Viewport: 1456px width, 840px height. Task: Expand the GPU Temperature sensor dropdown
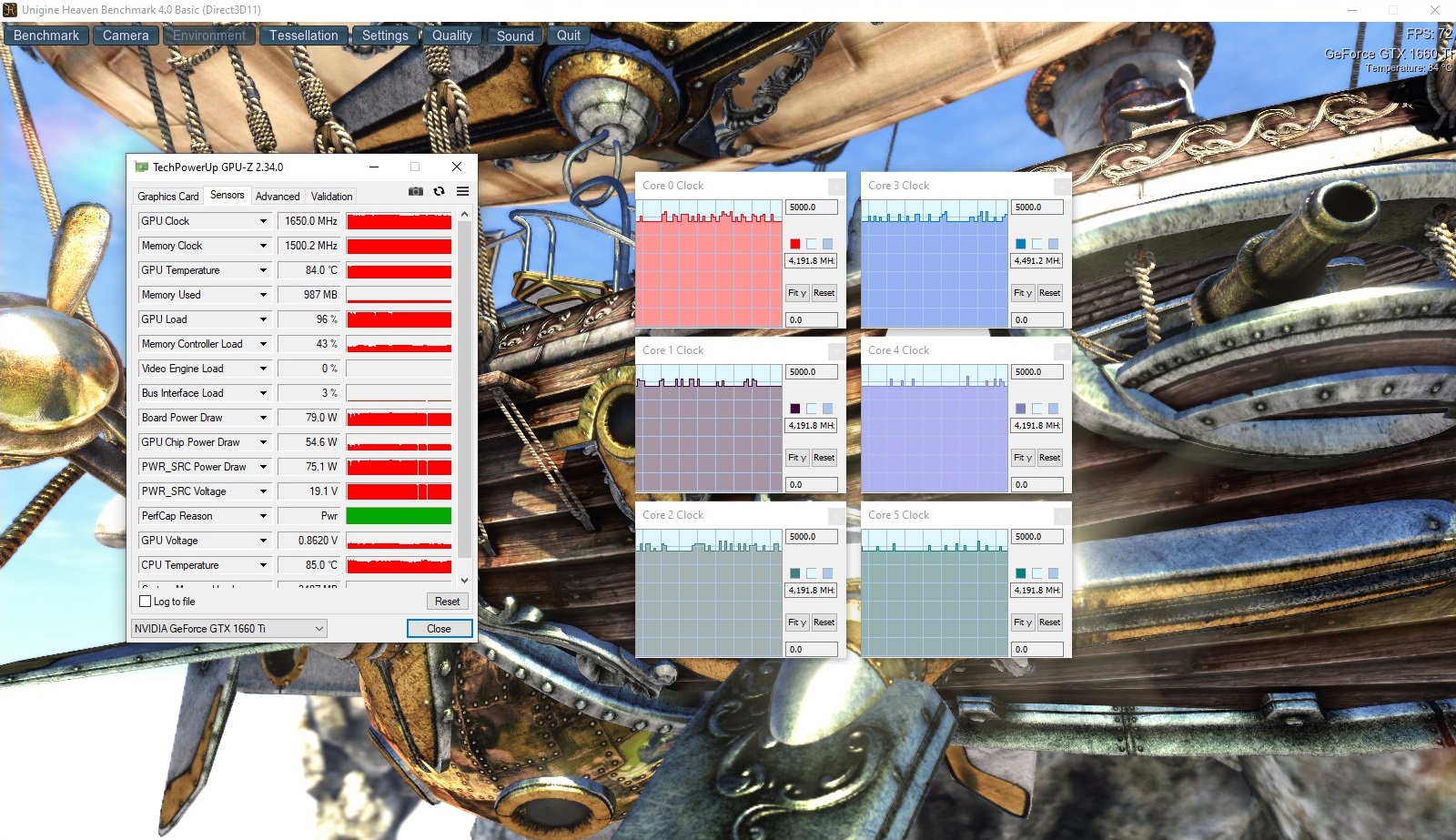263,270
